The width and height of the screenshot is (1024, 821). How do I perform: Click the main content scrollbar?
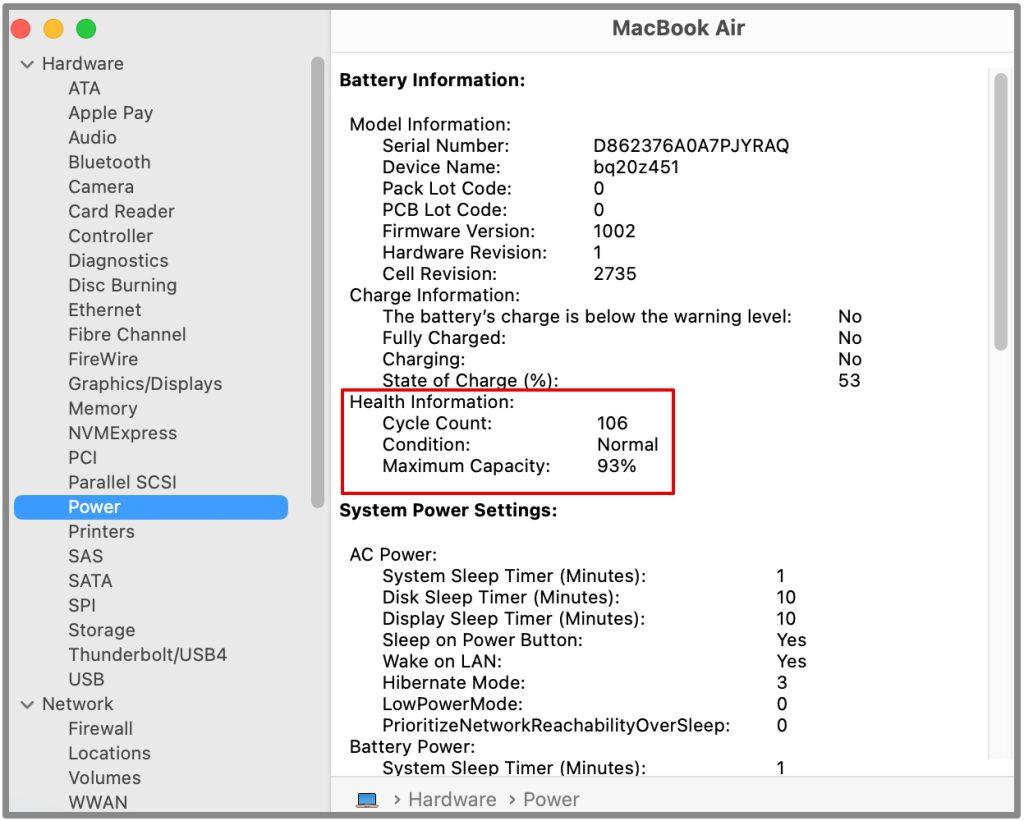tap(1000, 212)
